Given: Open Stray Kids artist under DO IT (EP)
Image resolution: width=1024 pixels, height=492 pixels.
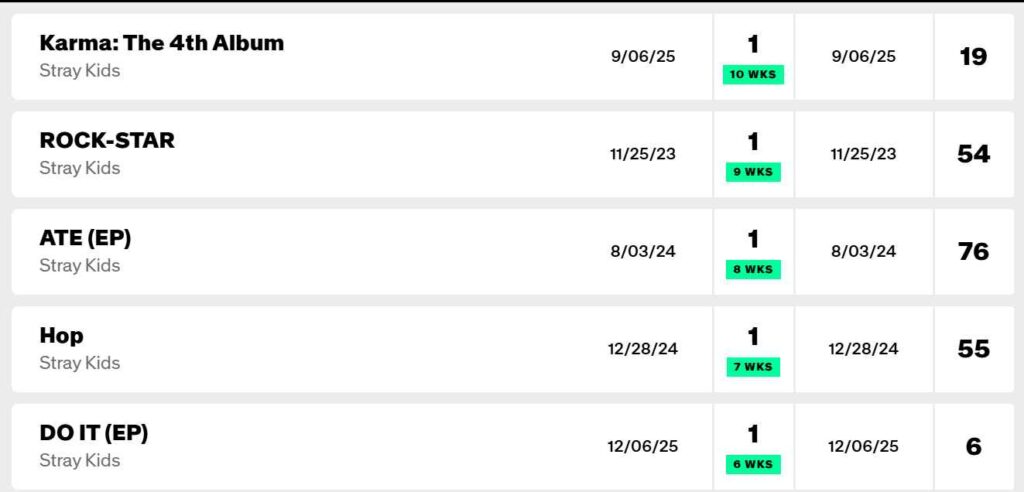Looking at the screenshot, I should coord(79,460).
